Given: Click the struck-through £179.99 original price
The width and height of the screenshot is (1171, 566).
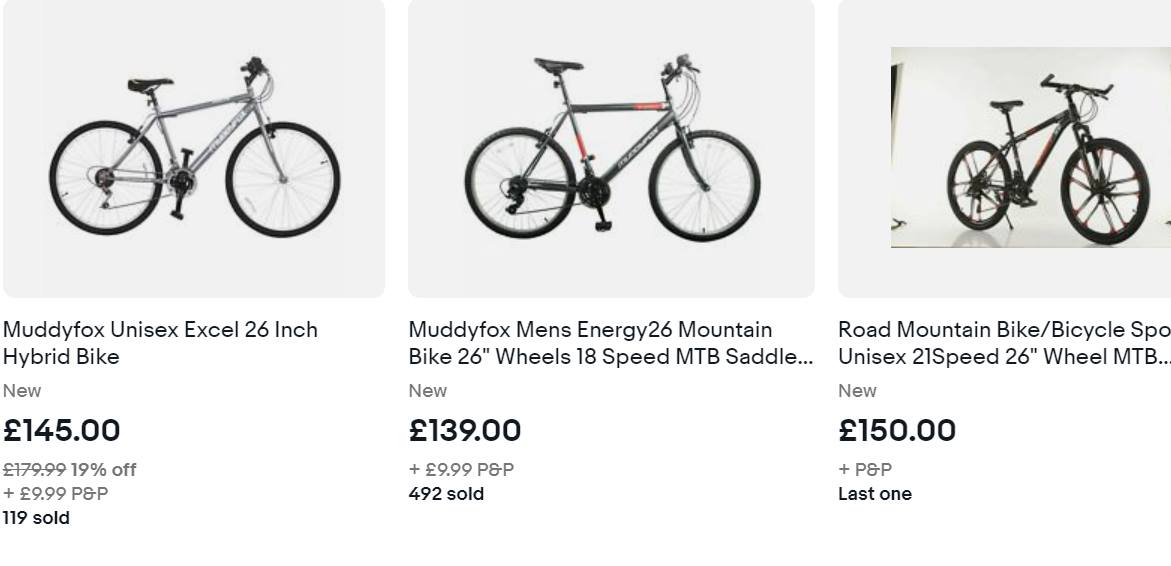Looking at the screenshot, I should click(34, 469).
